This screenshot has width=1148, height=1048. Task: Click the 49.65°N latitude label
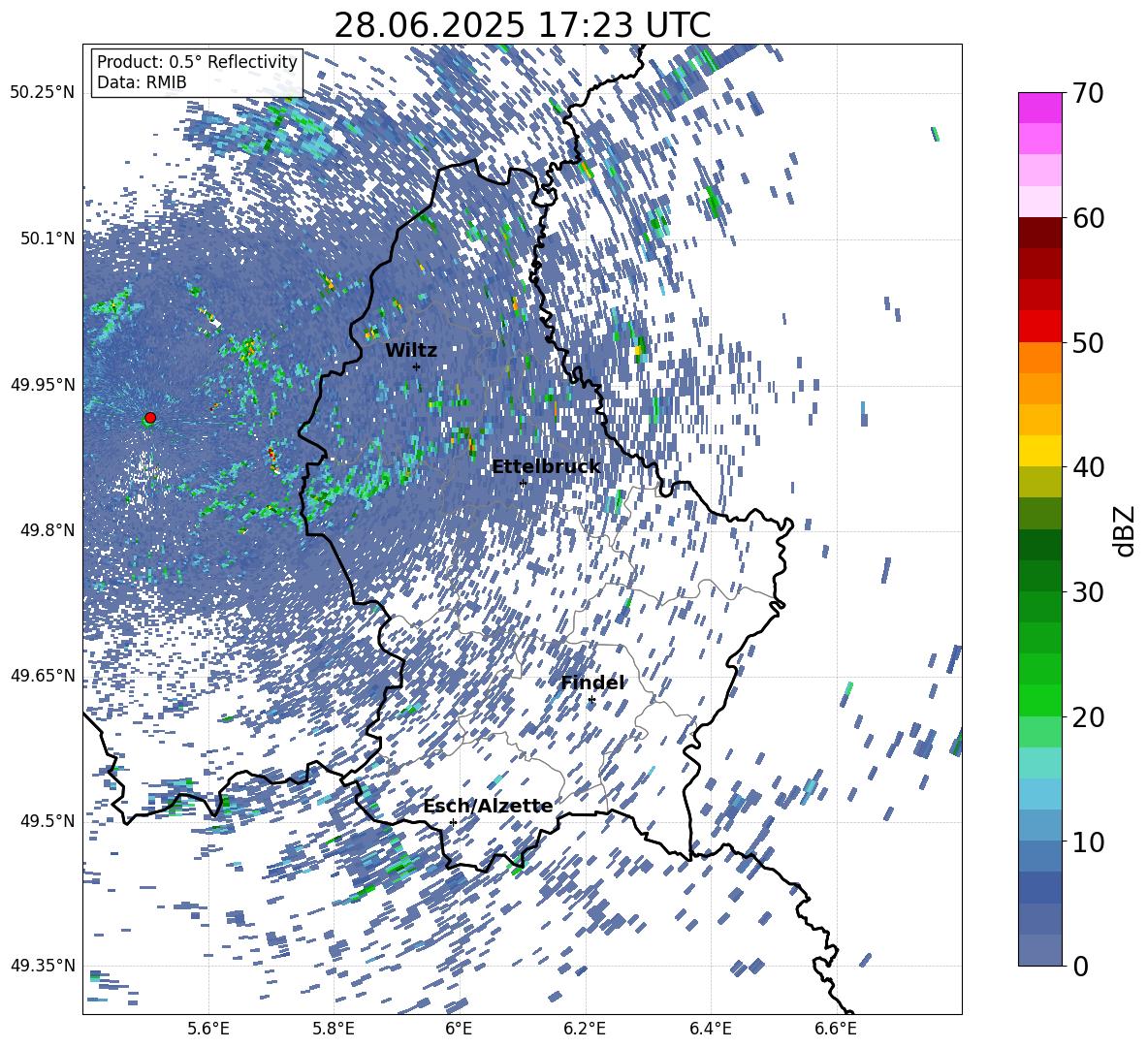coord(42,675)
